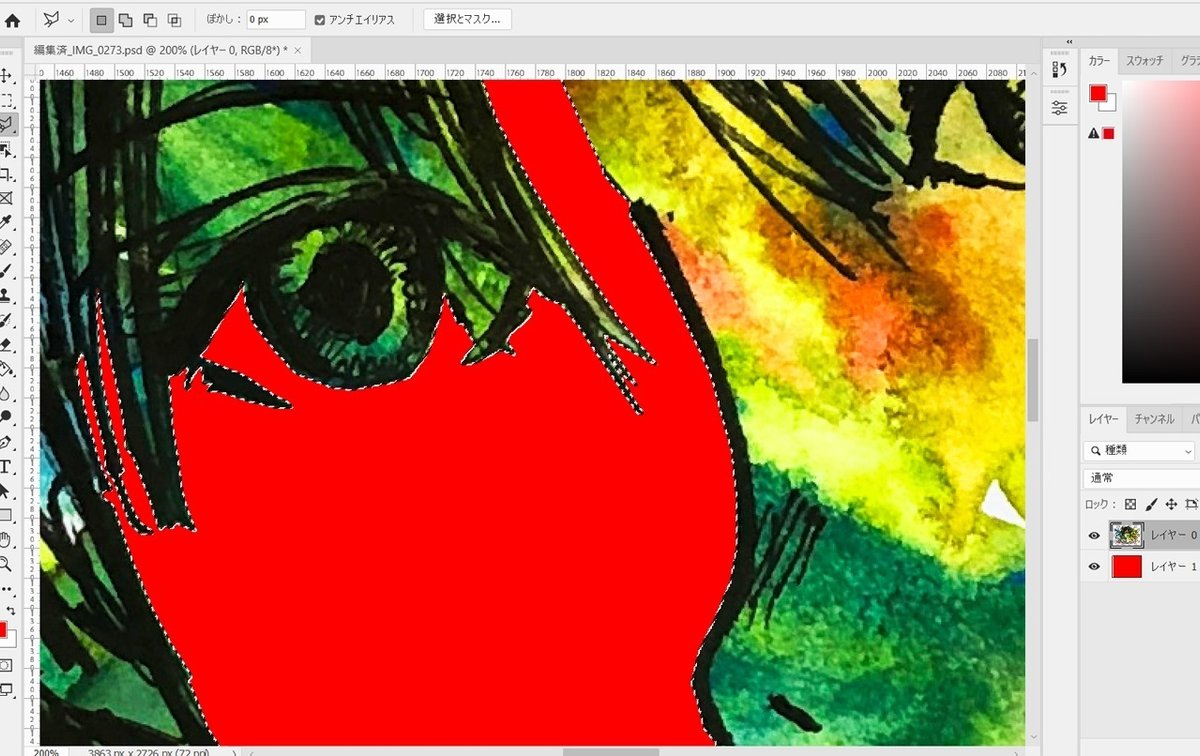Screen dimensions: 1200x756
Task: Select the Pen tool
Action: tap(6, 442)
